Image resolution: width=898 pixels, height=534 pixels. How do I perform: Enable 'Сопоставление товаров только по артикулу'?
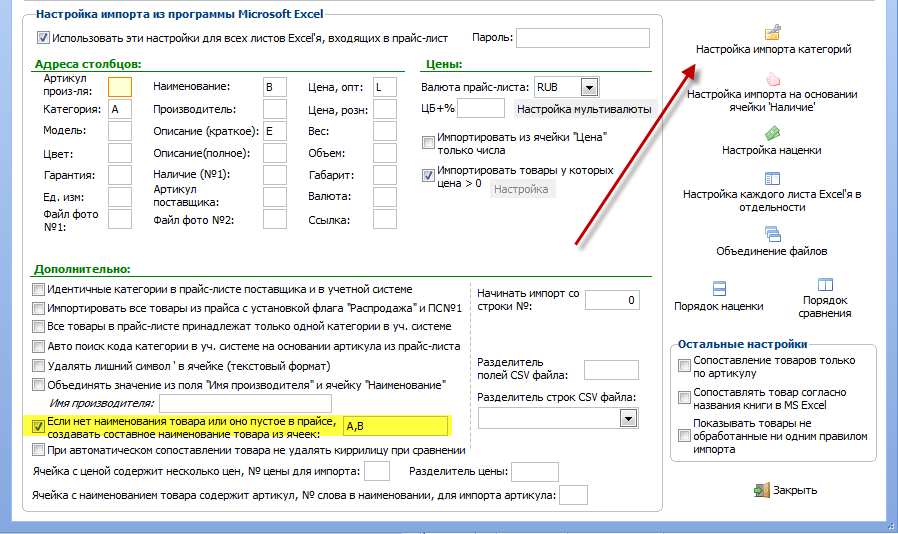pyautogui.click(x=684, y=366)
